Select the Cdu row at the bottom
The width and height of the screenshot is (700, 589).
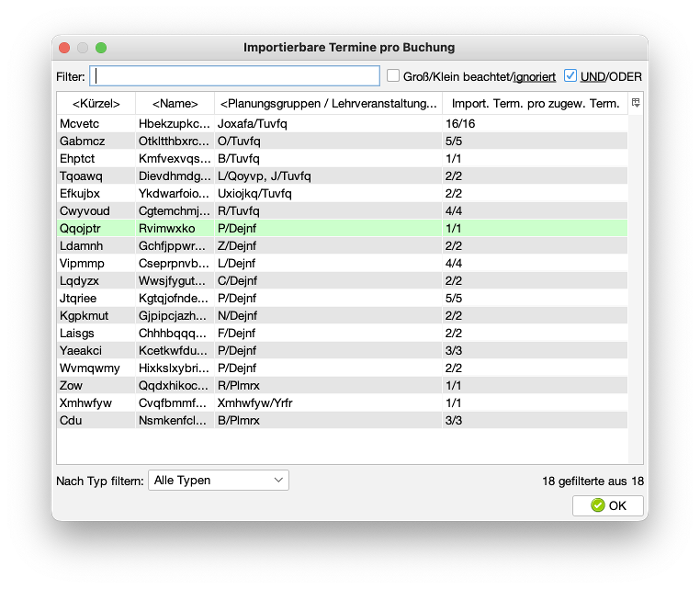tap(340, 420)
